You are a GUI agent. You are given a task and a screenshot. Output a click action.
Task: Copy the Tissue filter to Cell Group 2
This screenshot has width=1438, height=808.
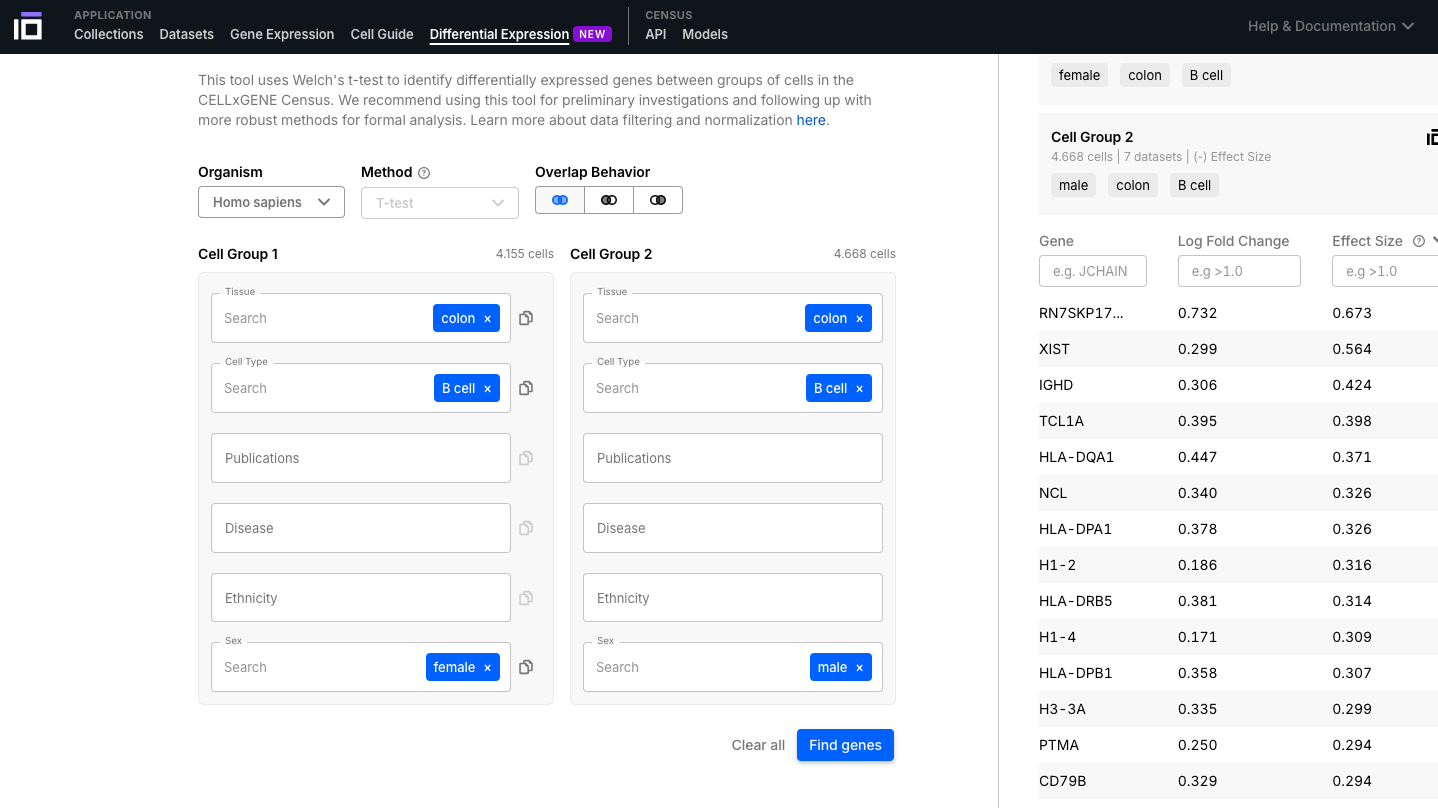pos(526,318)
